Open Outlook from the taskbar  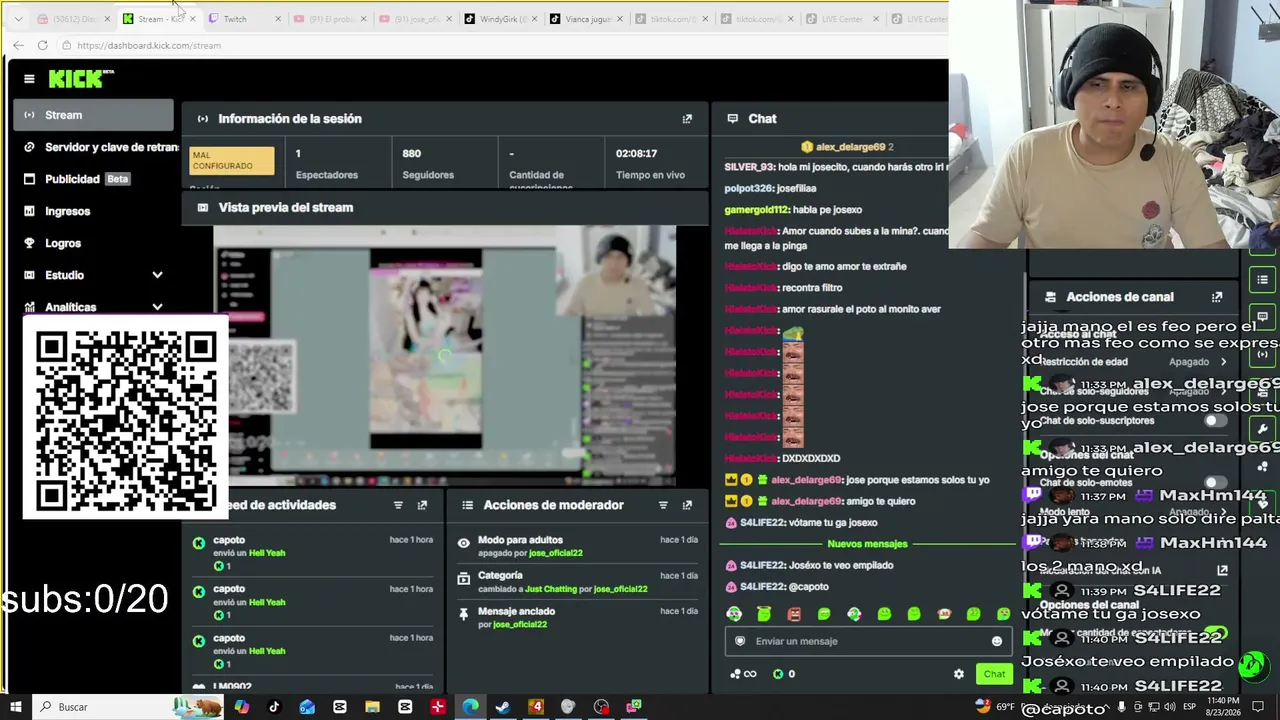click(x=307, y=707)
